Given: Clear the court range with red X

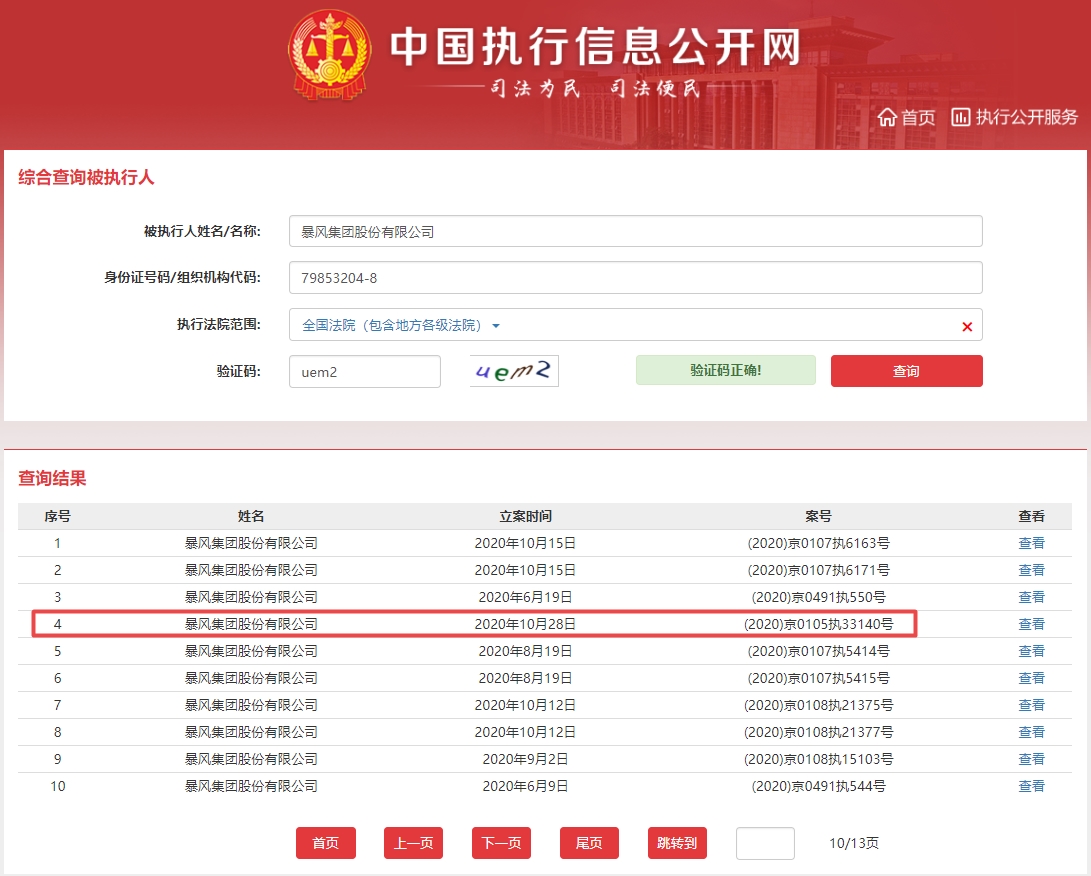Looking at the screenshot, I should pyautogui.click(x=966, y=326).
